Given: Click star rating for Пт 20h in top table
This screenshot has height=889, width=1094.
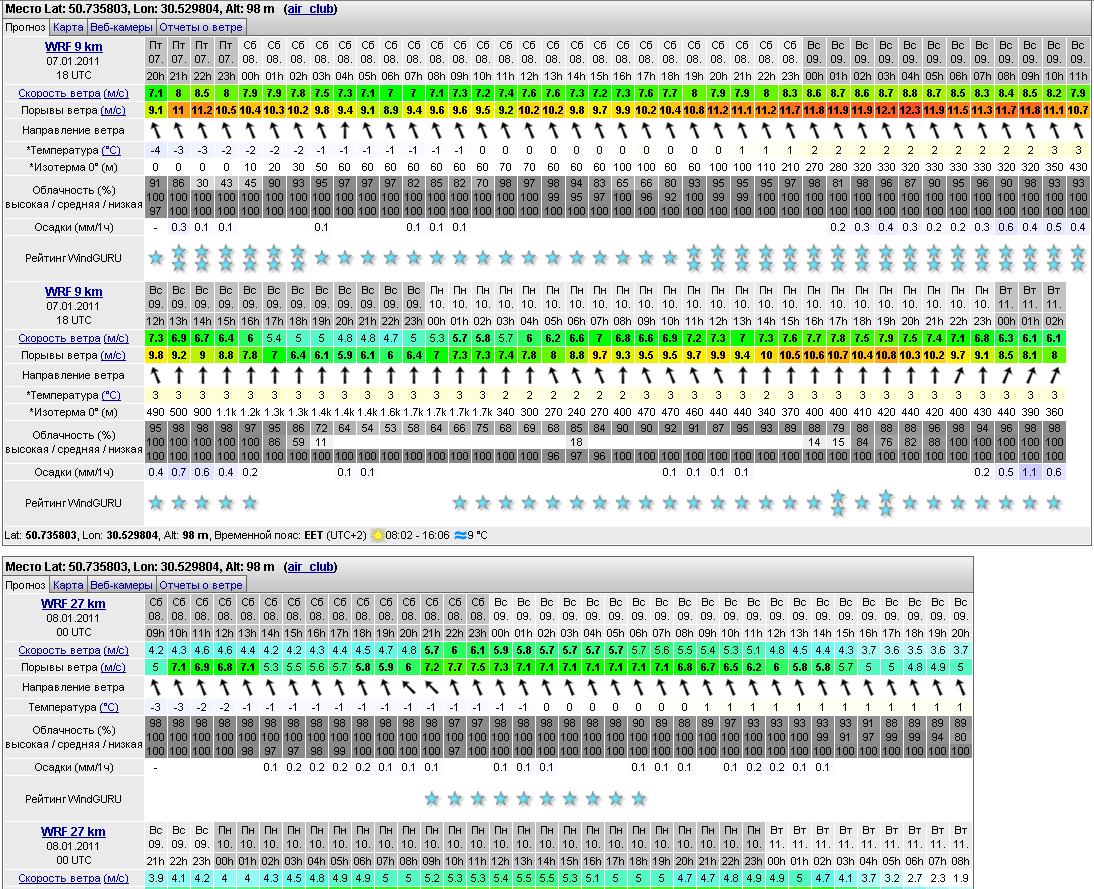Looking at the screenshot, I should pos(156,258).
